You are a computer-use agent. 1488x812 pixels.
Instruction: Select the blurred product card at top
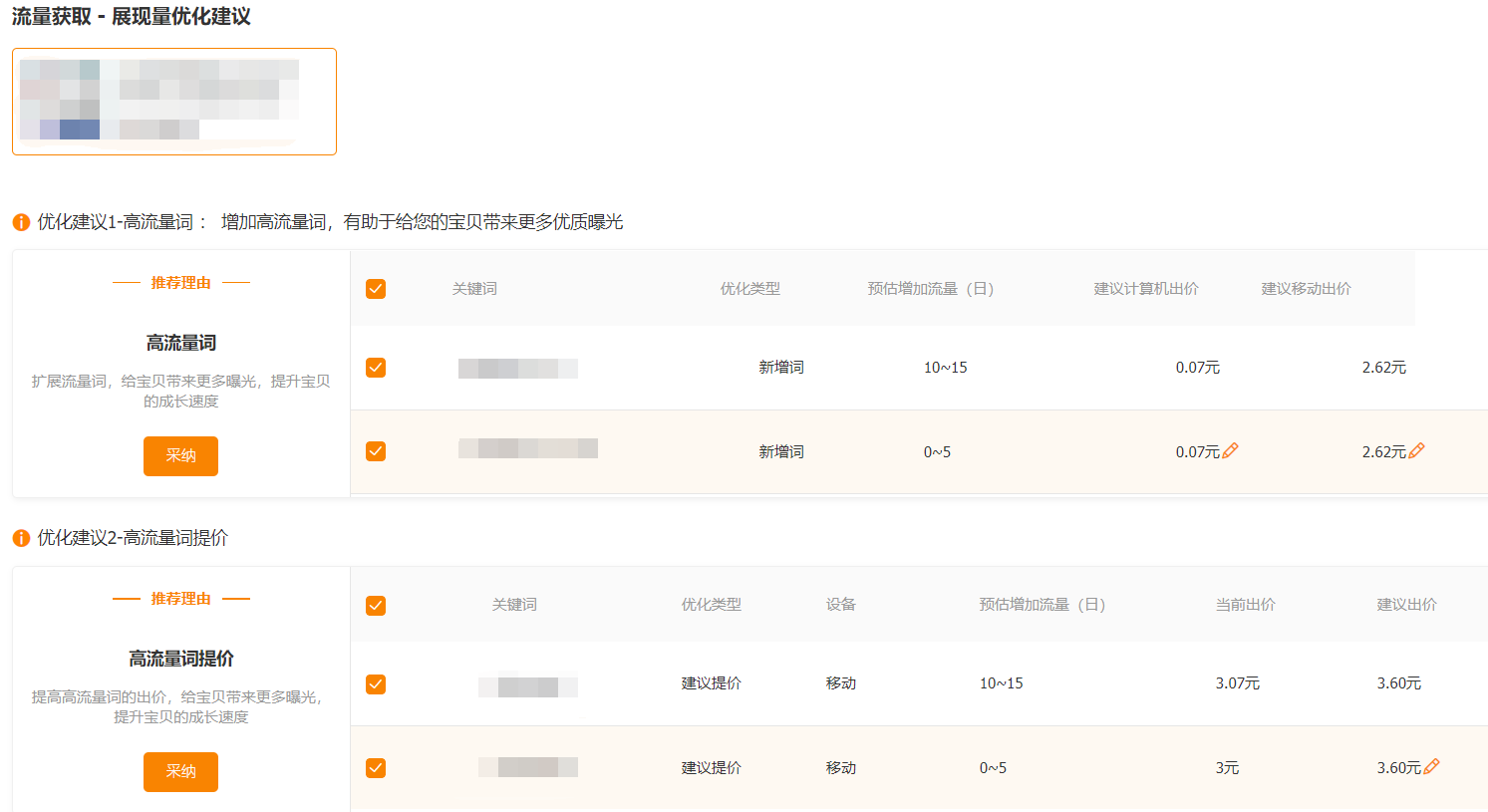coord(174,102)
